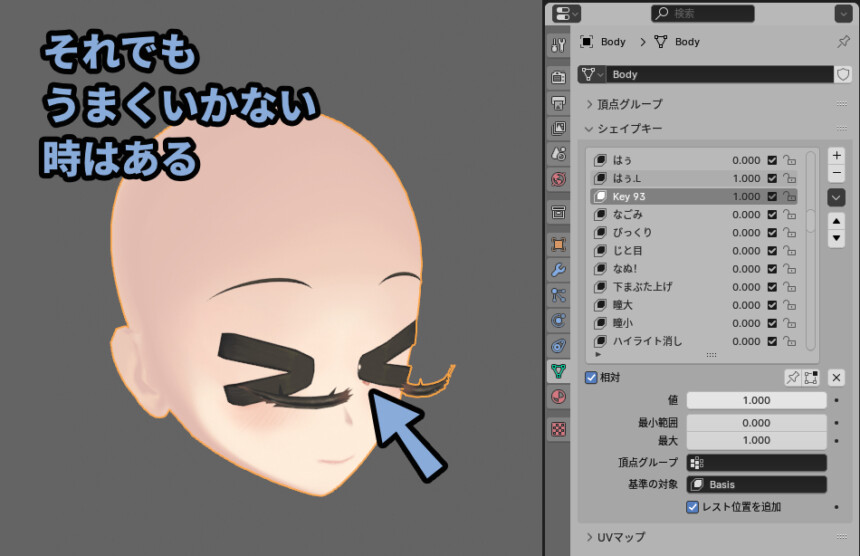Uncheck the はぅ.L shape key checkbox

coord(772,178)
